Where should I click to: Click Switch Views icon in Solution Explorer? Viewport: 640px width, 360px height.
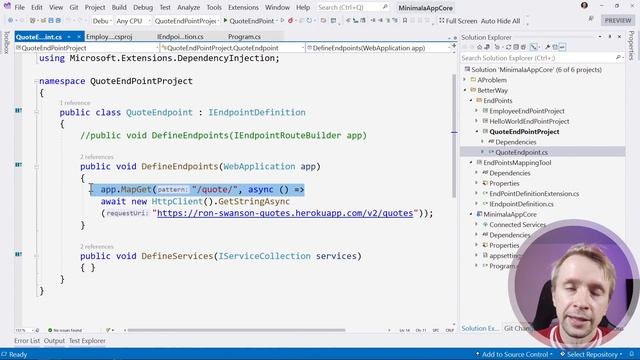pyautogui.click(x=487, y=47)
